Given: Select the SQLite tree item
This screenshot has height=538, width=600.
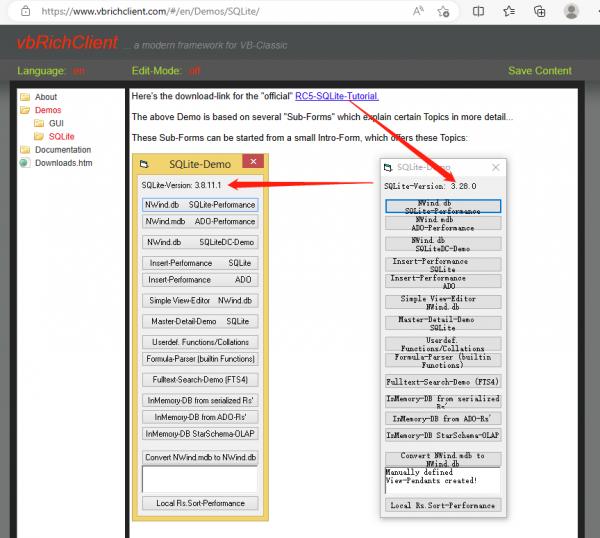Looking at the screenshot, I should [62, 136].
